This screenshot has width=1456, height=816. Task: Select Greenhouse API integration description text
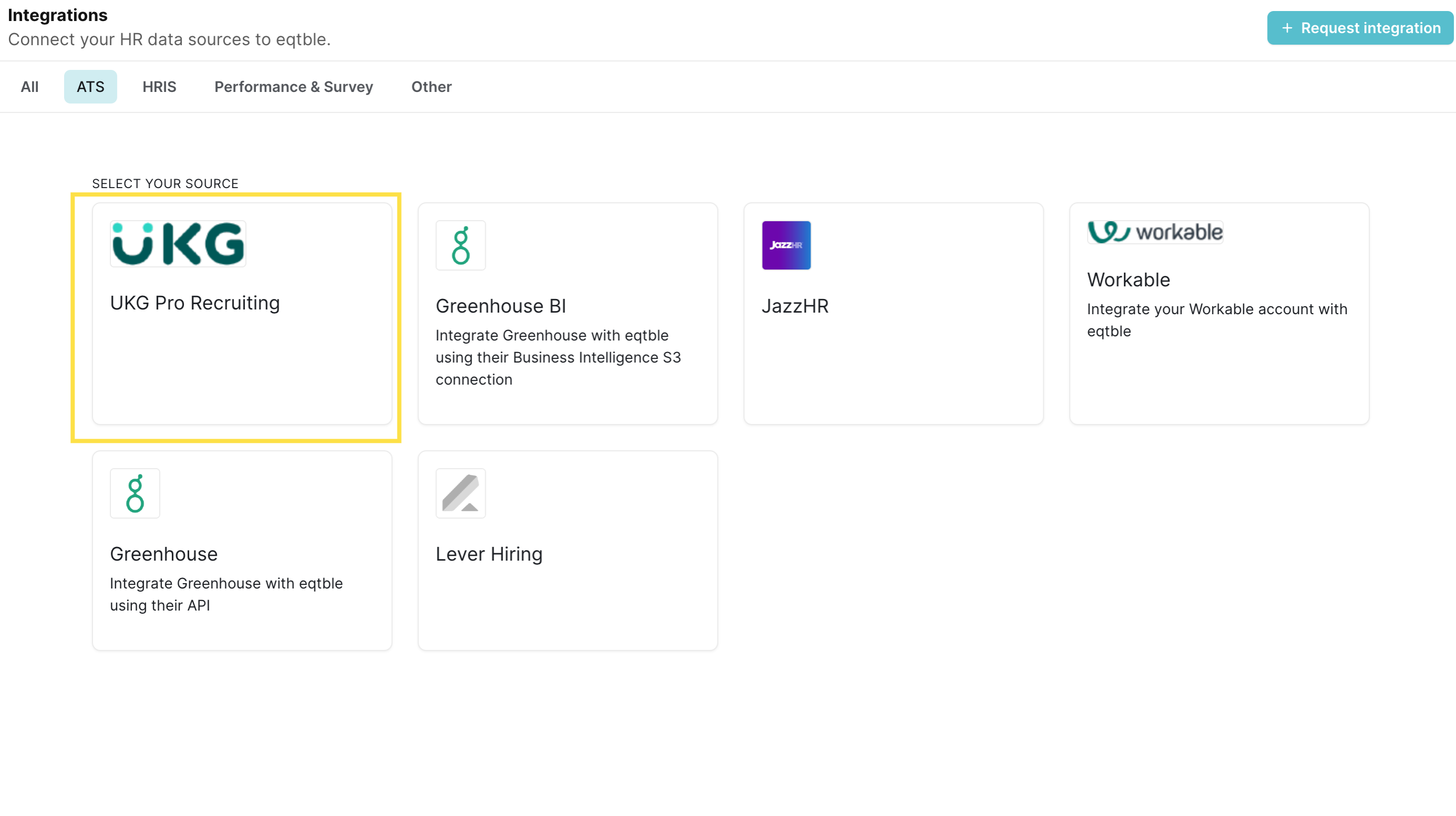coord(226,594)
